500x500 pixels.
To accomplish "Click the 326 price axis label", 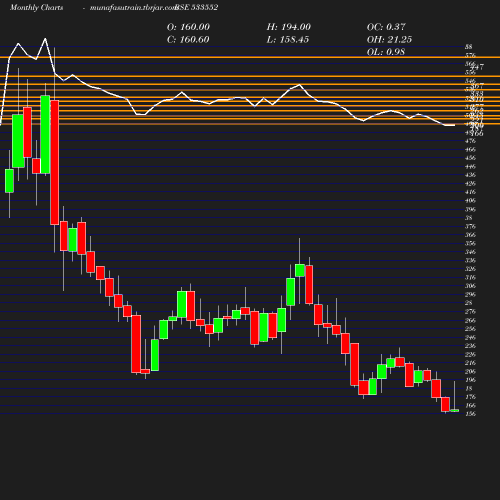I will [x=470, y=269].
